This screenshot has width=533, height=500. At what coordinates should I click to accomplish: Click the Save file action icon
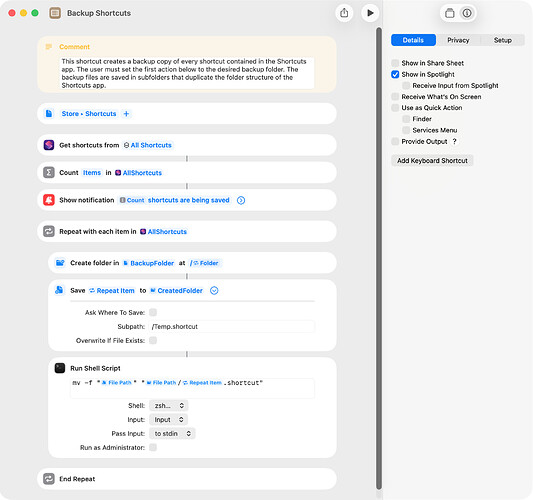click(x=59, y=290)
